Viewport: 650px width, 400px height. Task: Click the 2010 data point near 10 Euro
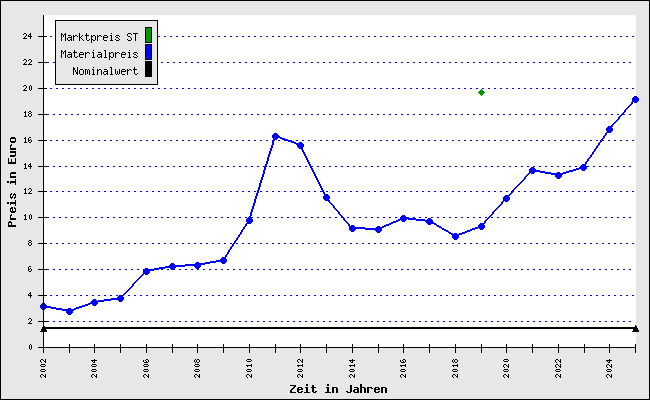tap(250, 221)
